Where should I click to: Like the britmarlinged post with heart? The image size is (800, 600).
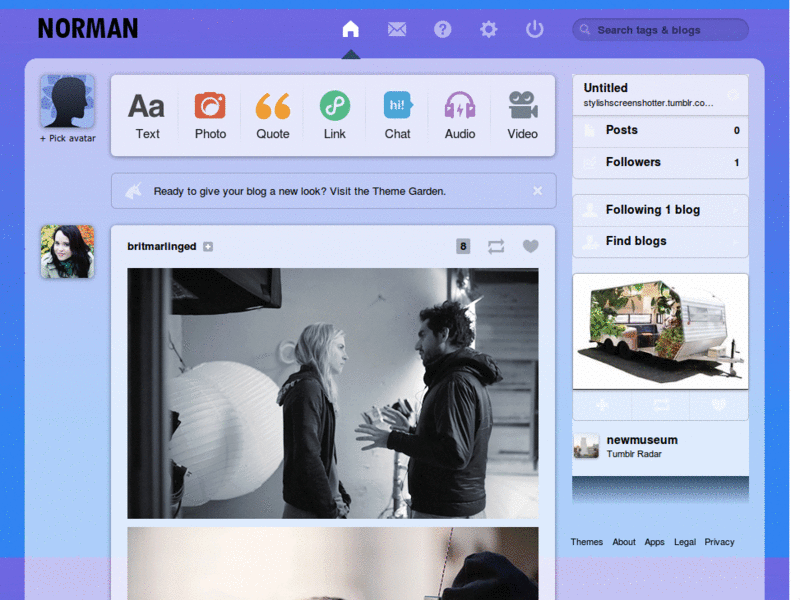pos(531,246)
